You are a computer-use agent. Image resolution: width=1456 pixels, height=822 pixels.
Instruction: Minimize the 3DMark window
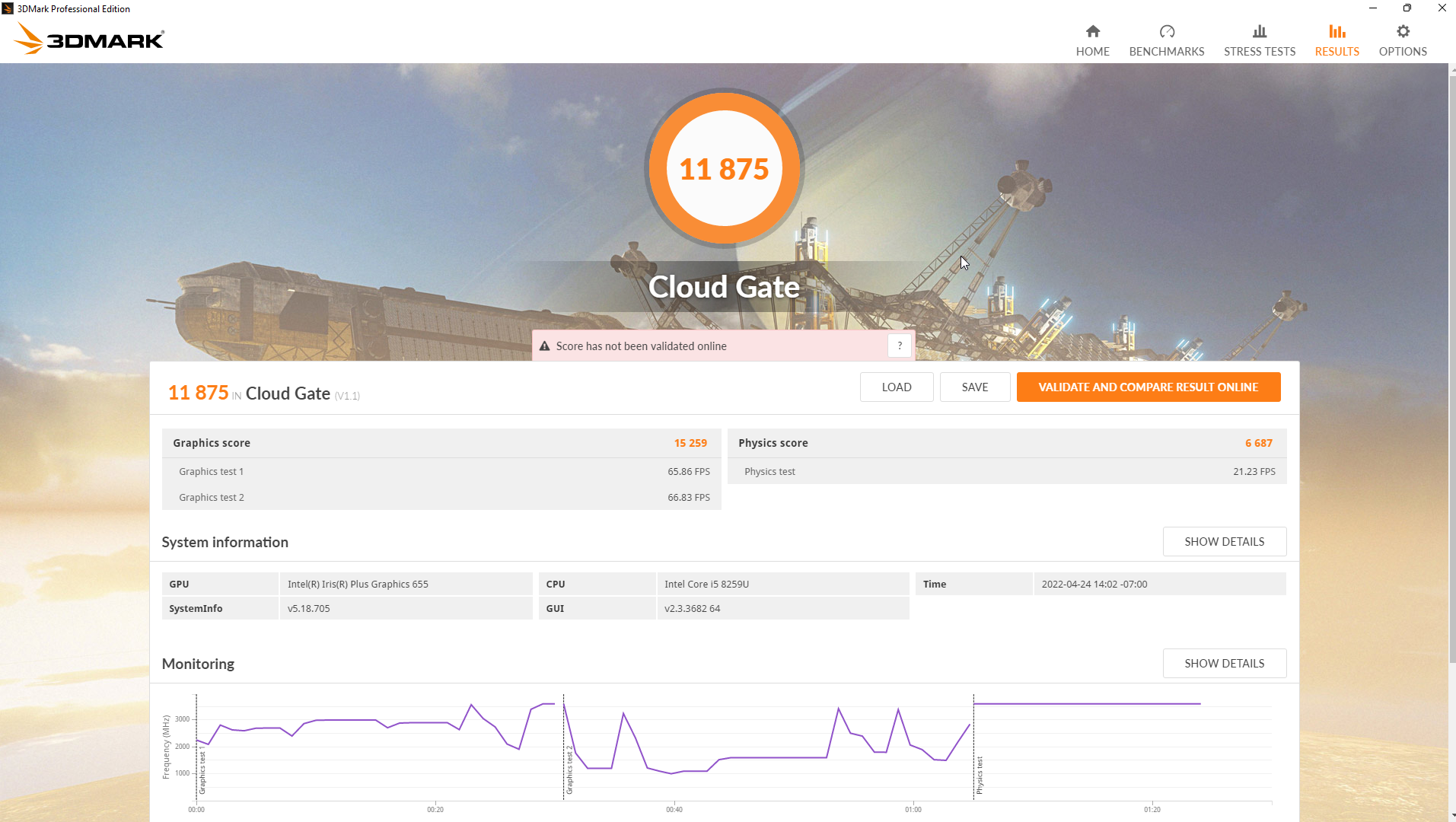(1373, 8)
